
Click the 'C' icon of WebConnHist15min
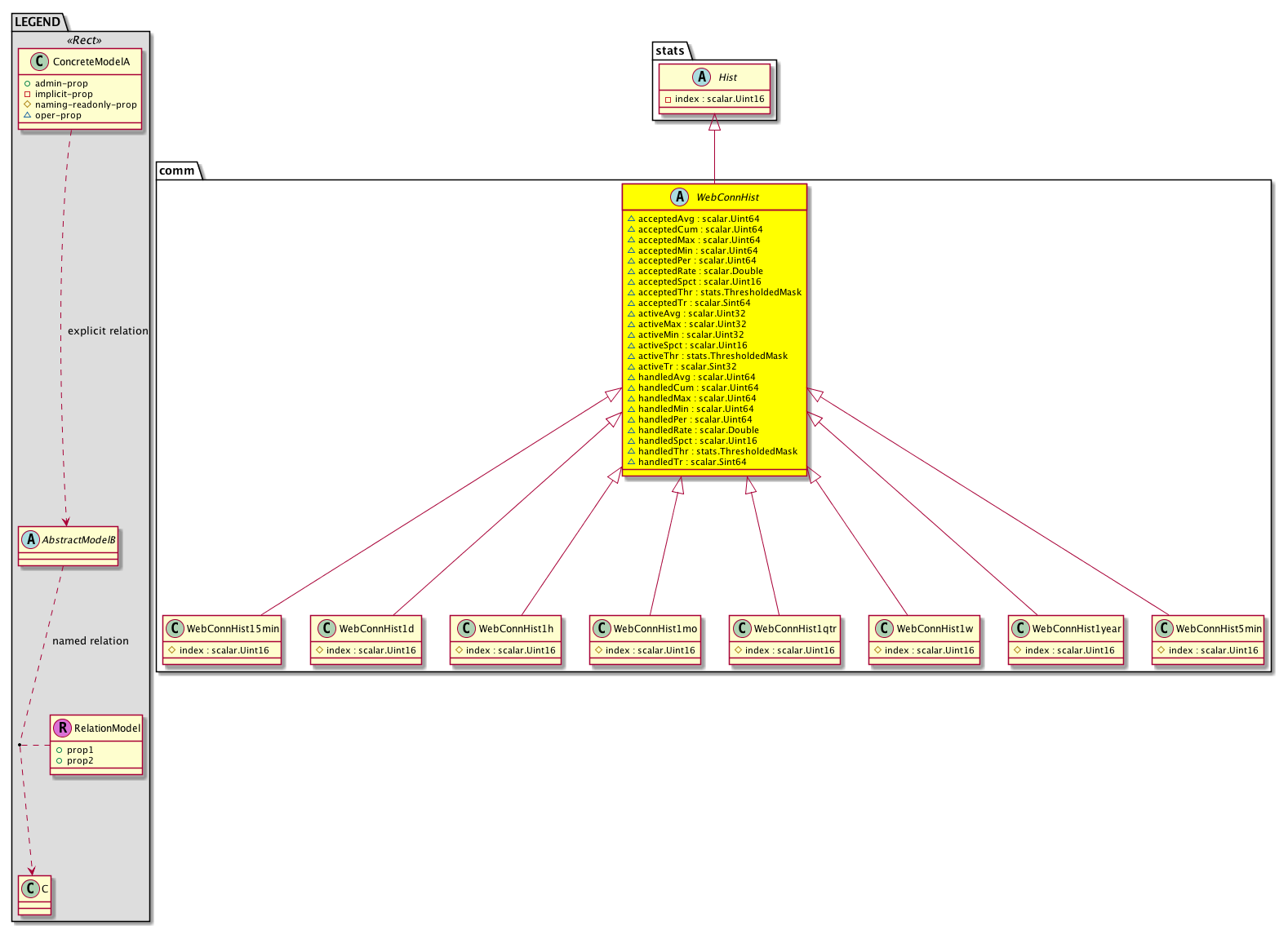click(x=174, y=628)
